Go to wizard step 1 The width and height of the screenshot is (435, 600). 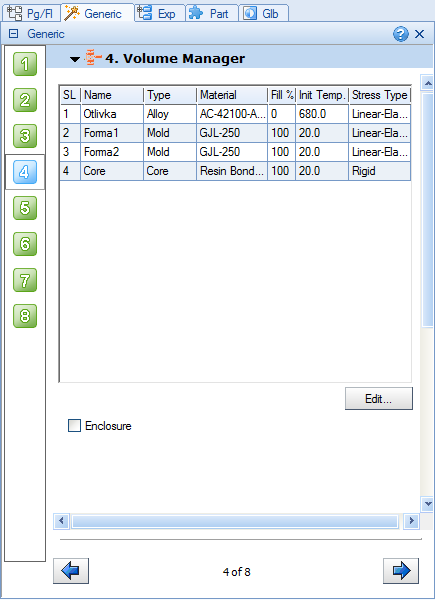pyautogui.click(x=25, y=64)
